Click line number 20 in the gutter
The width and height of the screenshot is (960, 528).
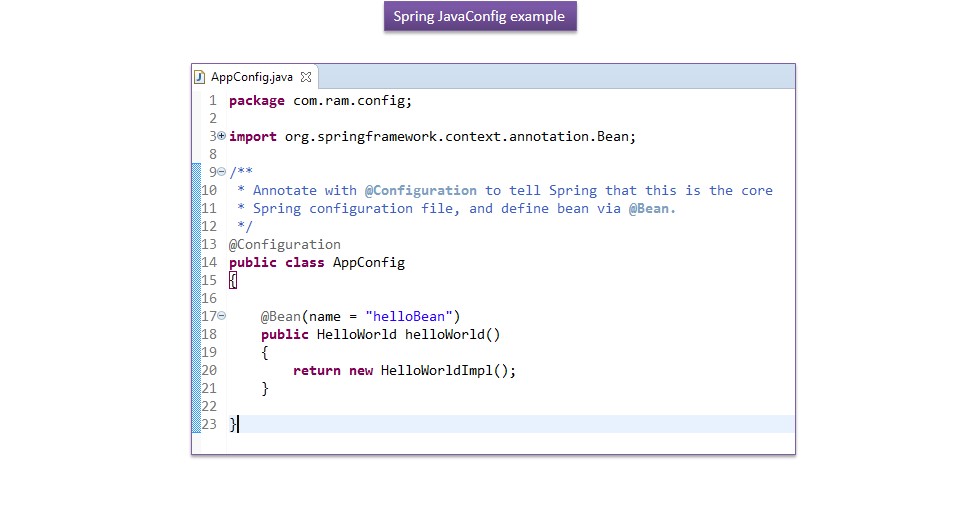(209, 371)
